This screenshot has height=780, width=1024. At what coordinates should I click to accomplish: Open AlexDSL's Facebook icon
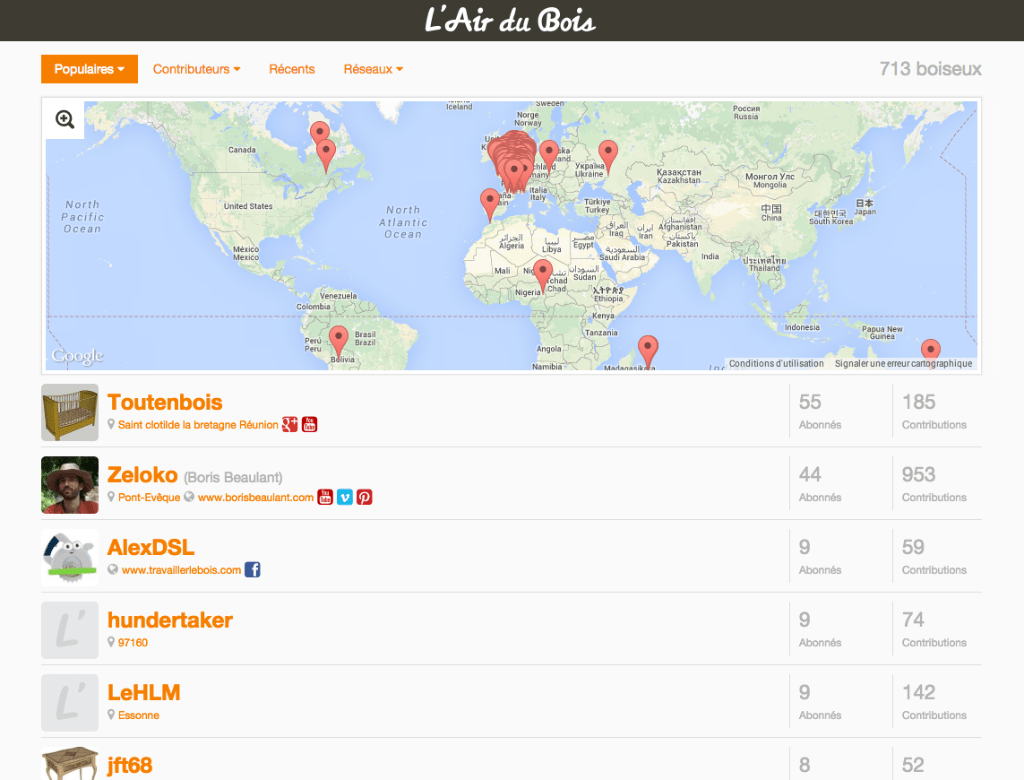253,570
